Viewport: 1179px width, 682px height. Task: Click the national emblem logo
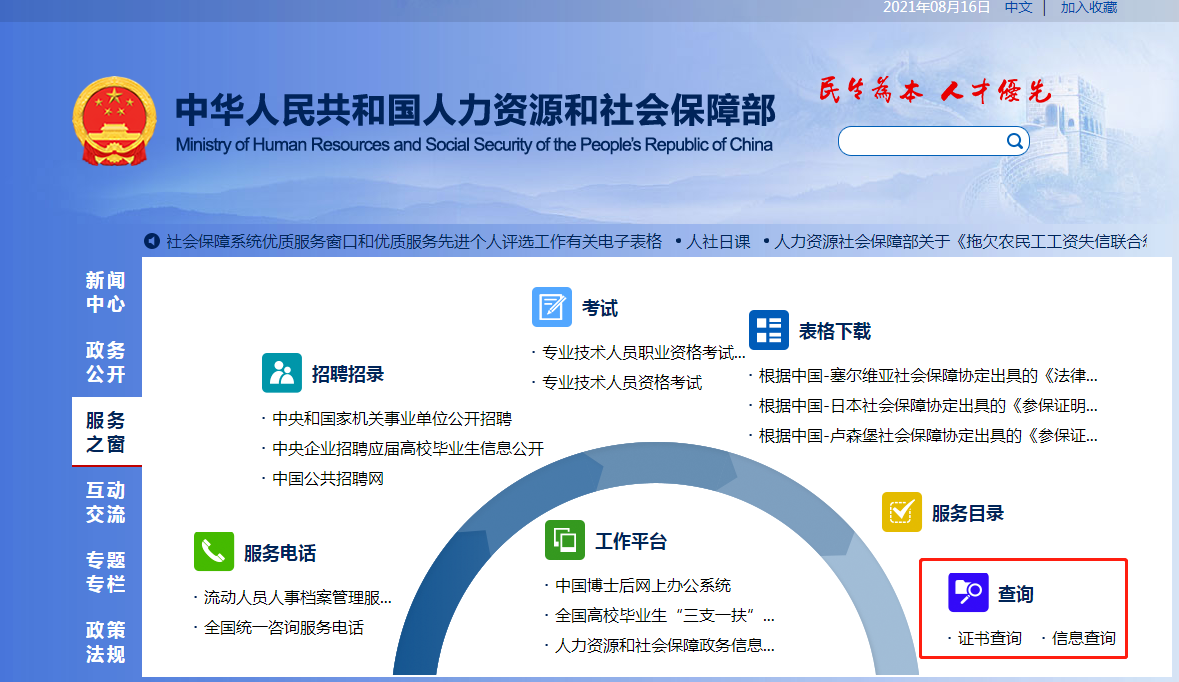[x=114, y=120]
